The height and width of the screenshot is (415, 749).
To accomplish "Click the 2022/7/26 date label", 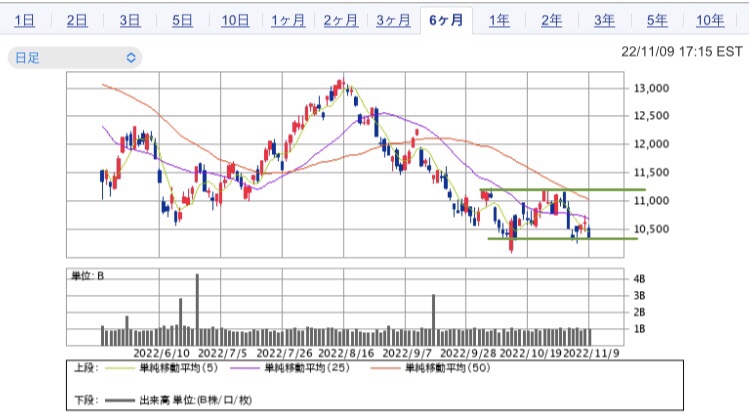I will point(284,353).
